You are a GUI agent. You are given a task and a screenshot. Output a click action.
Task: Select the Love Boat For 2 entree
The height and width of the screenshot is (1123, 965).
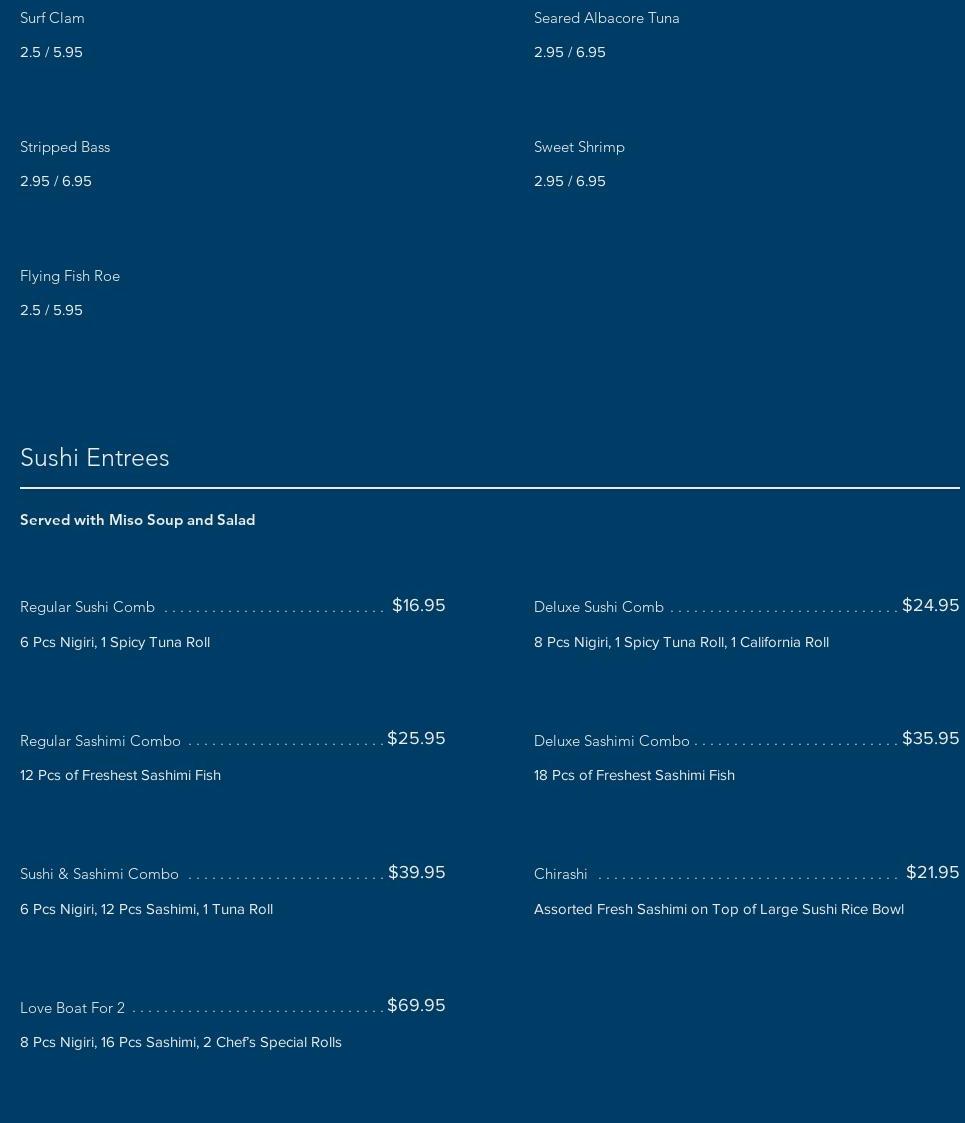coord(72,1008)
